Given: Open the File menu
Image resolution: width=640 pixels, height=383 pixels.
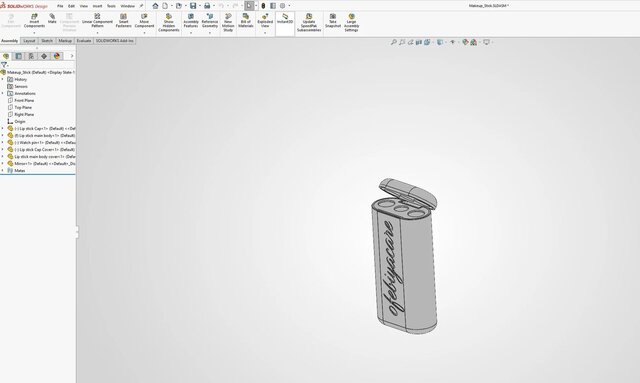Looking at the screenshot, I should [x=60, y=6].
